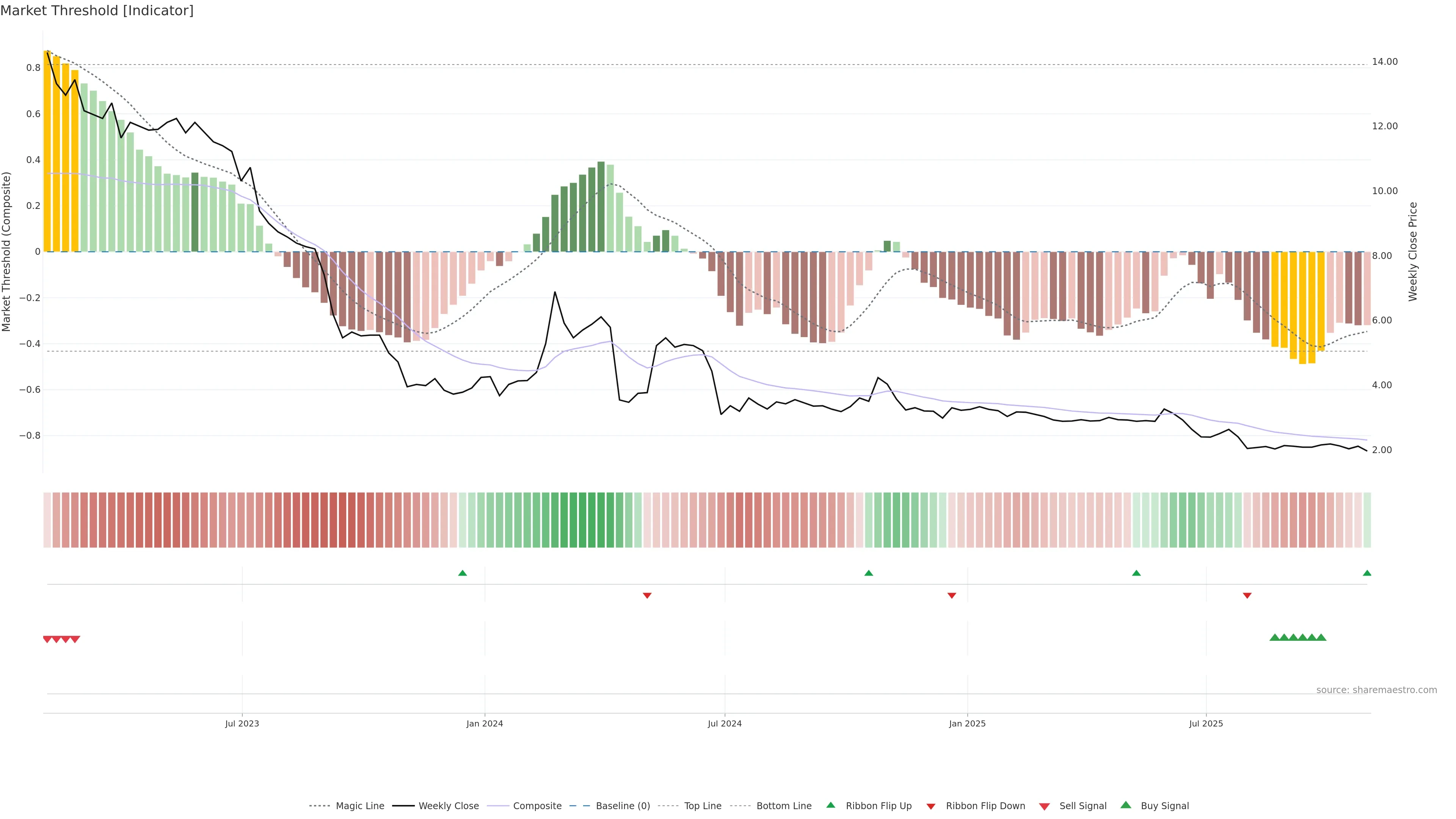Click the Market Threshold [Indicator] title
Screen dimensions: 1456x819
tap(97, 11)
